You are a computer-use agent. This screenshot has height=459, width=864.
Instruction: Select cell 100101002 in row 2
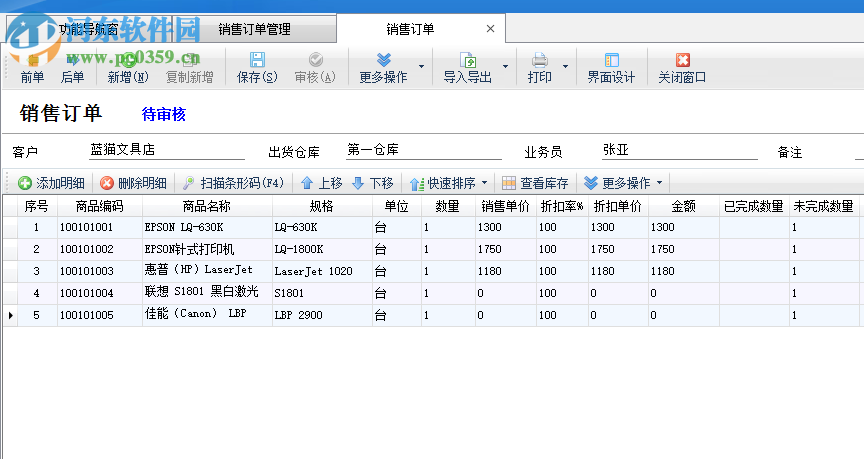[x=100, y=249]
